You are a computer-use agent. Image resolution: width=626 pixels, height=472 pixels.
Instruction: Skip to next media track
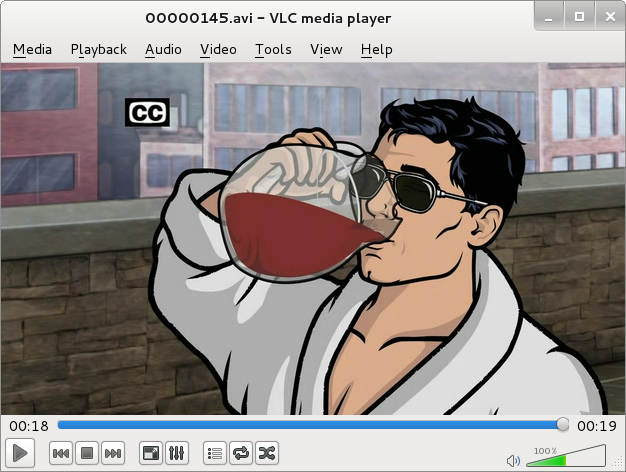pyautogui.click(x=113, y=453)
